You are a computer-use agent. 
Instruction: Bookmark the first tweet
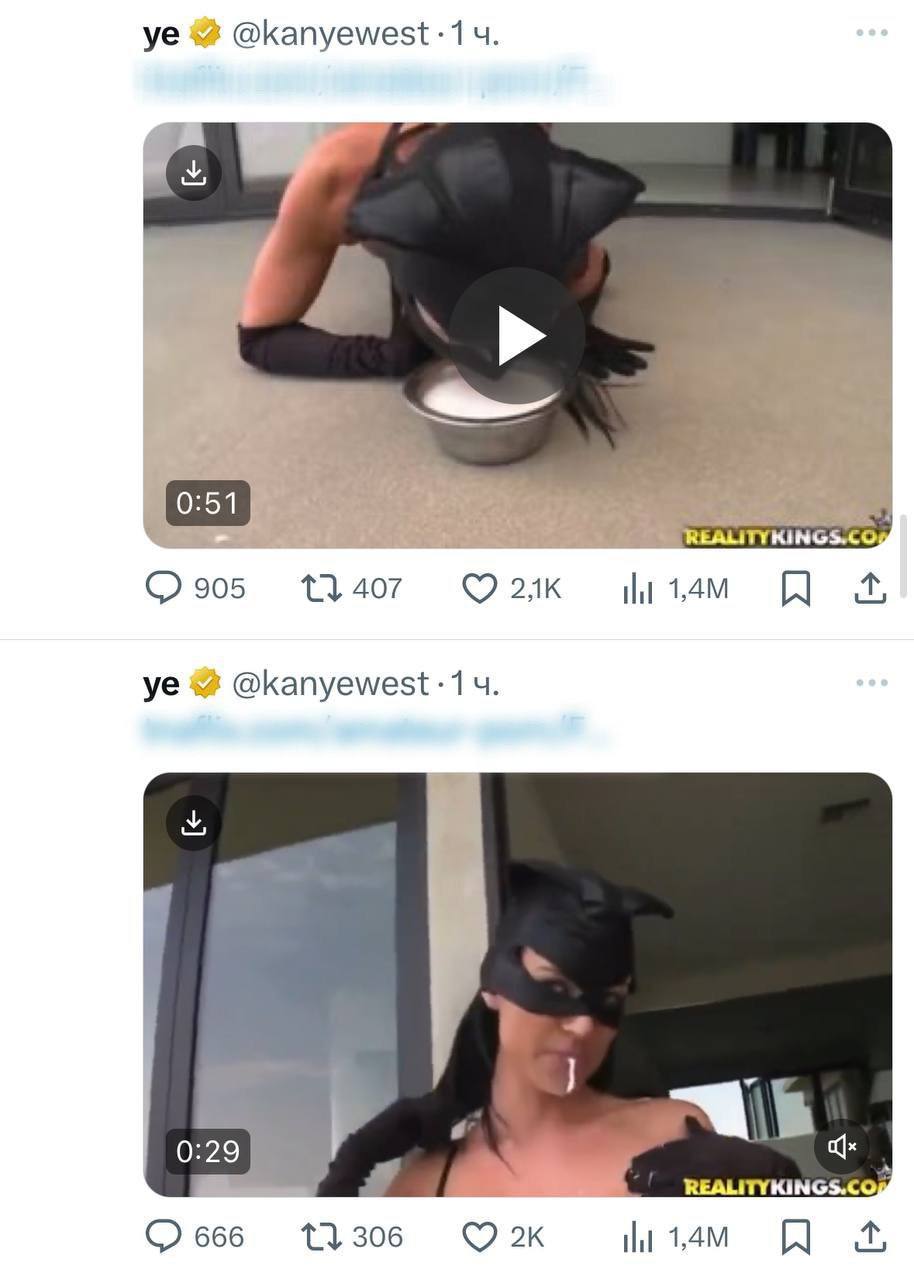click(x=795, y=589)
